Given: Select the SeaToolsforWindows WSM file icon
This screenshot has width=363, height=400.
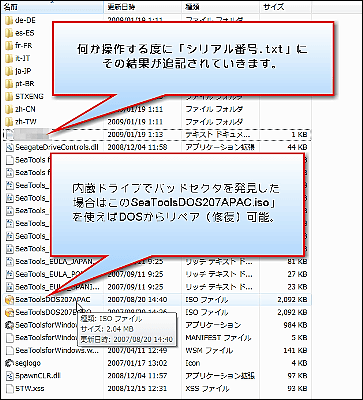Looking at the screenshot, I should tap(9, 350).
